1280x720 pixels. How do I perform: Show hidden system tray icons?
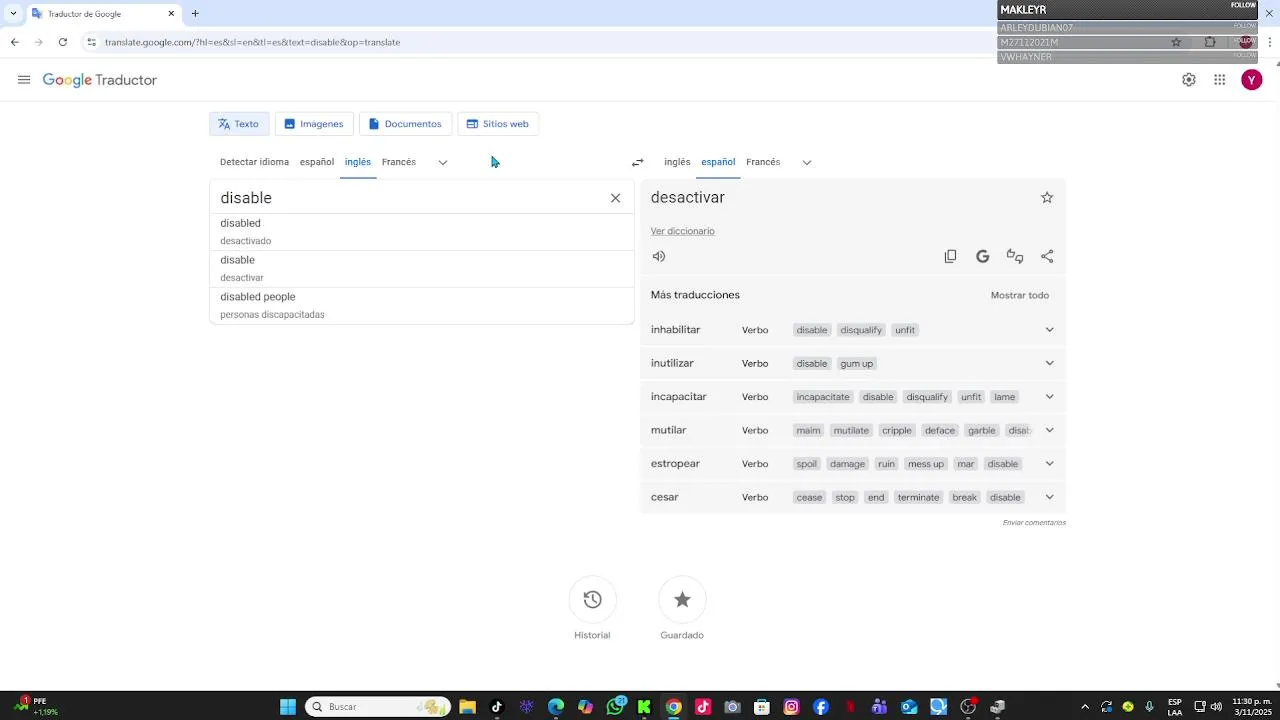pos(1085,707)
